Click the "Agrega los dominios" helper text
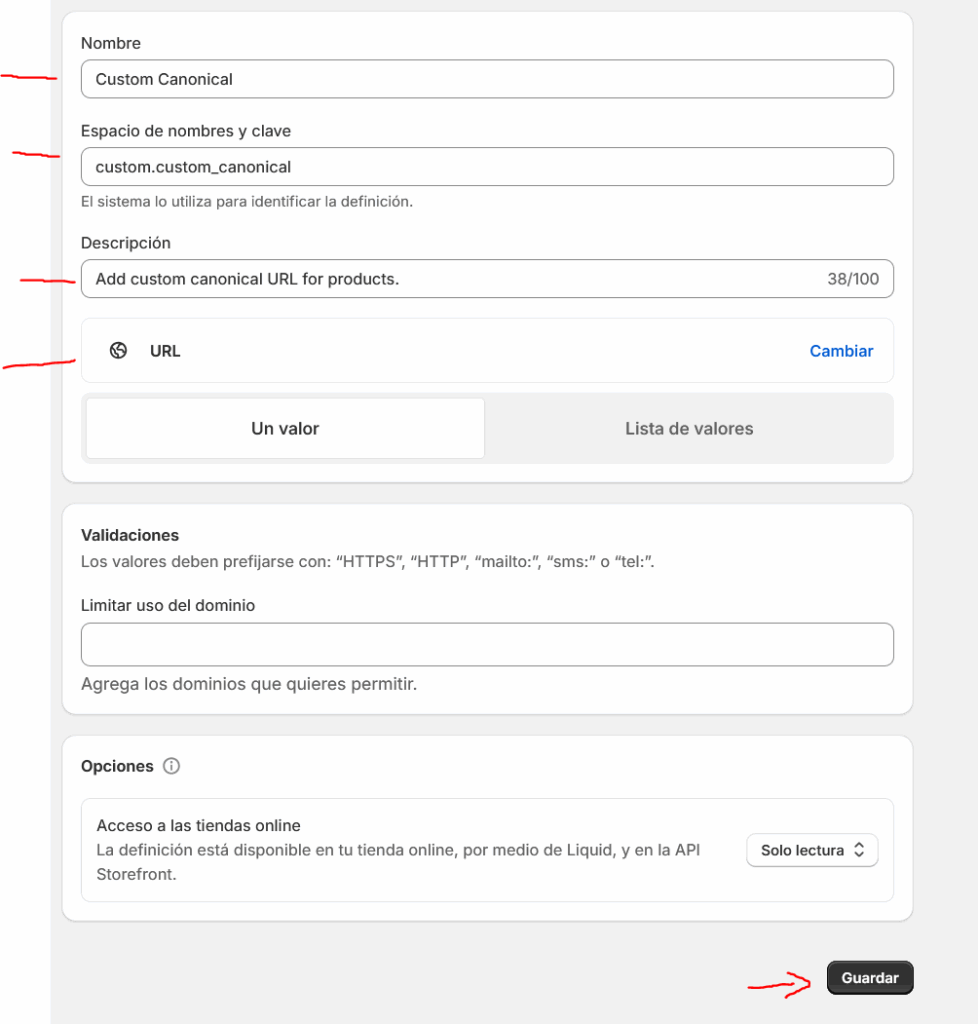 pos(248,685)
